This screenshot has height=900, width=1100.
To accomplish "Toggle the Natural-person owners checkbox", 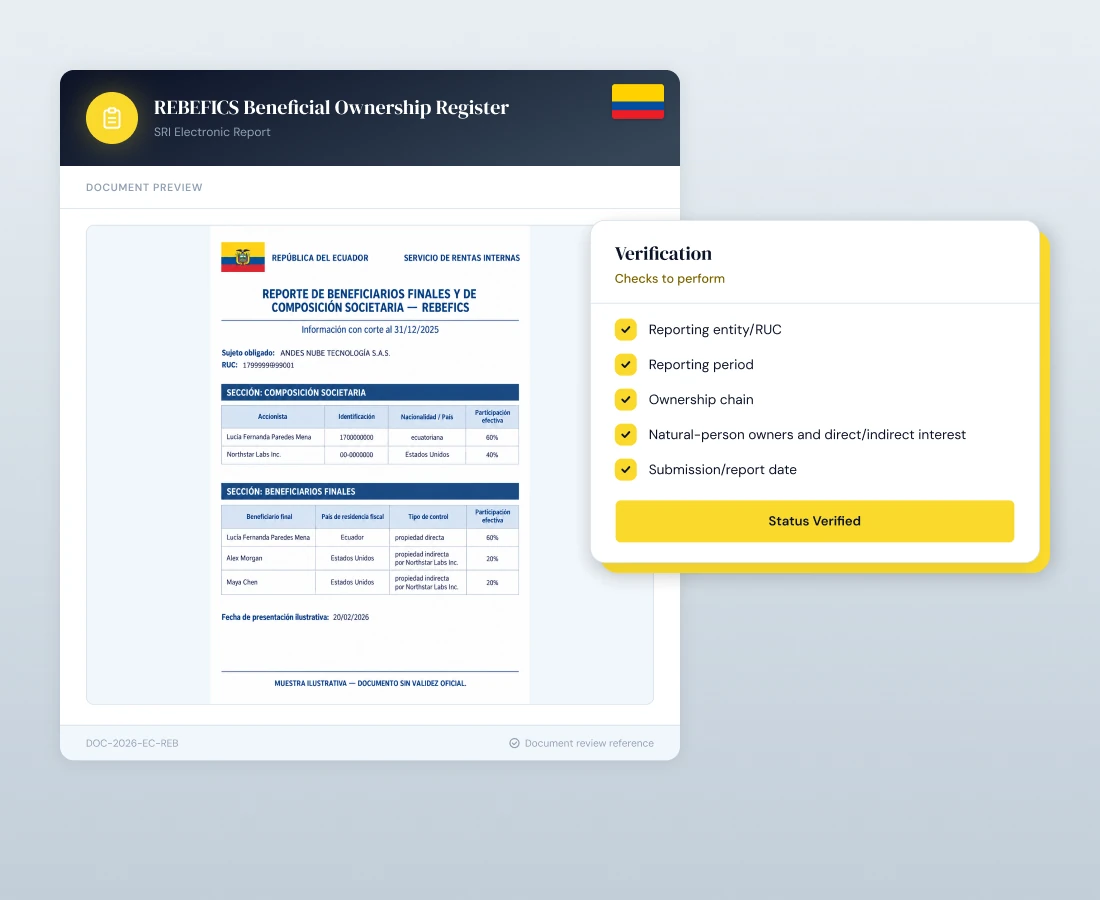I will coord(626,434).
